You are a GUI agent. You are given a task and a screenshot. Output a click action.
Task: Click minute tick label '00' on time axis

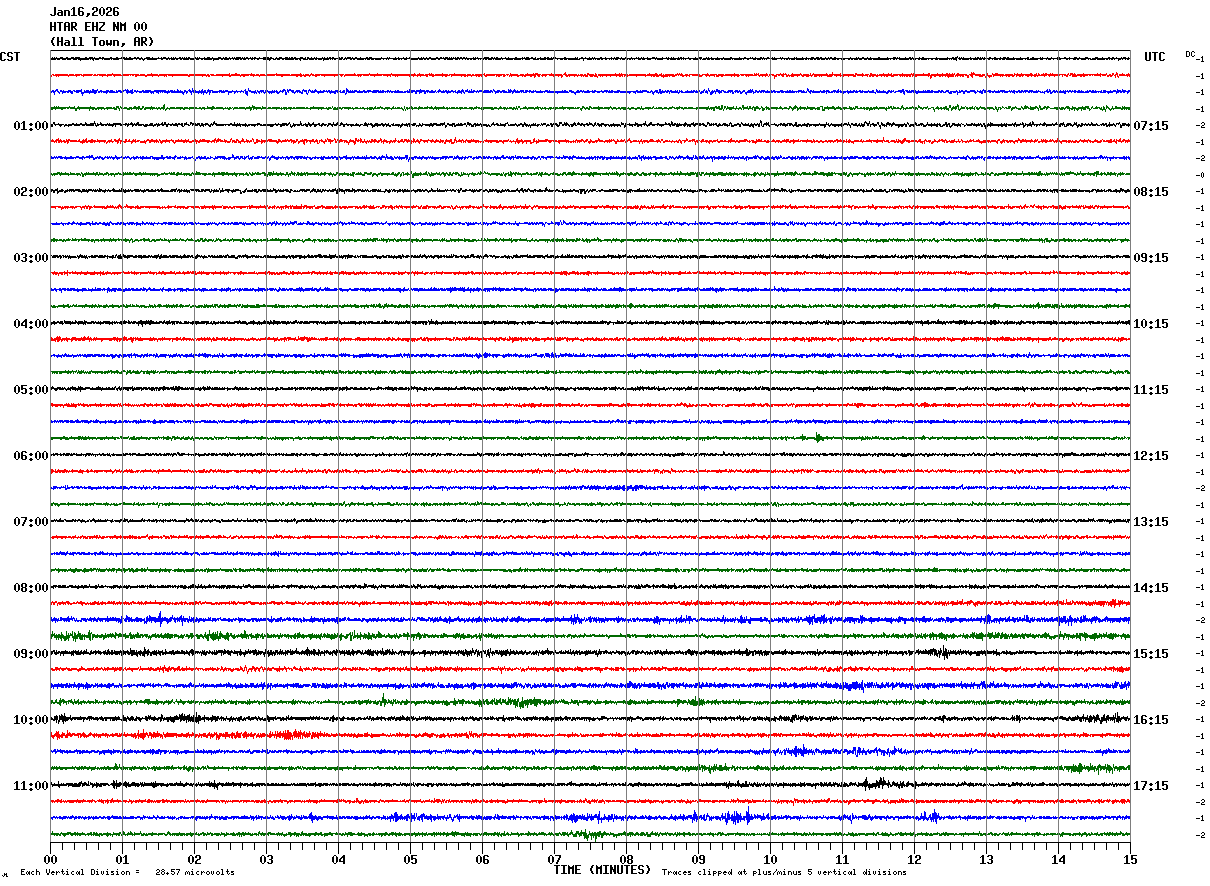coord(50,859)
